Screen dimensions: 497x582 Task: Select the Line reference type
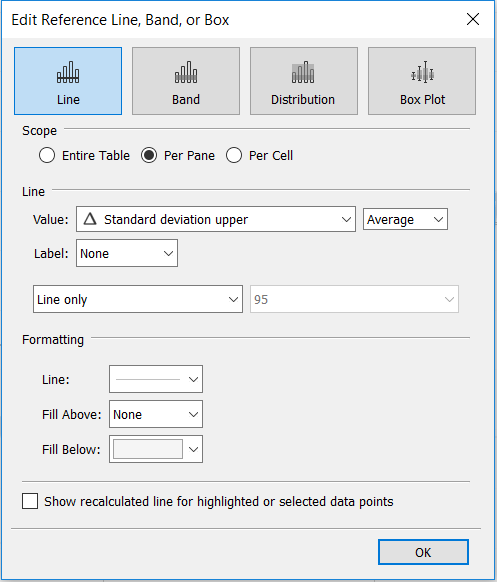coord(68,81)
